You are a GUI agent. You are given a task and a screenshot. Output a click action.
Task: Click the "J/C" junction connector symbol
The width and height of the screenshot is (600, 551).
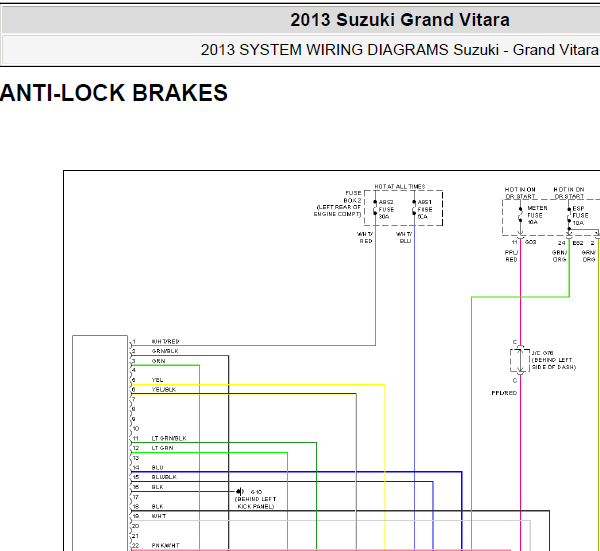[x=520, y=360]
